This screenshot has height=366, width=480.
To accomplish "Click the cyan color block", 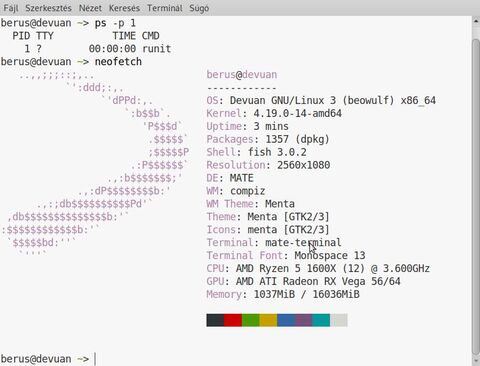I will click(x=321, y=320).
